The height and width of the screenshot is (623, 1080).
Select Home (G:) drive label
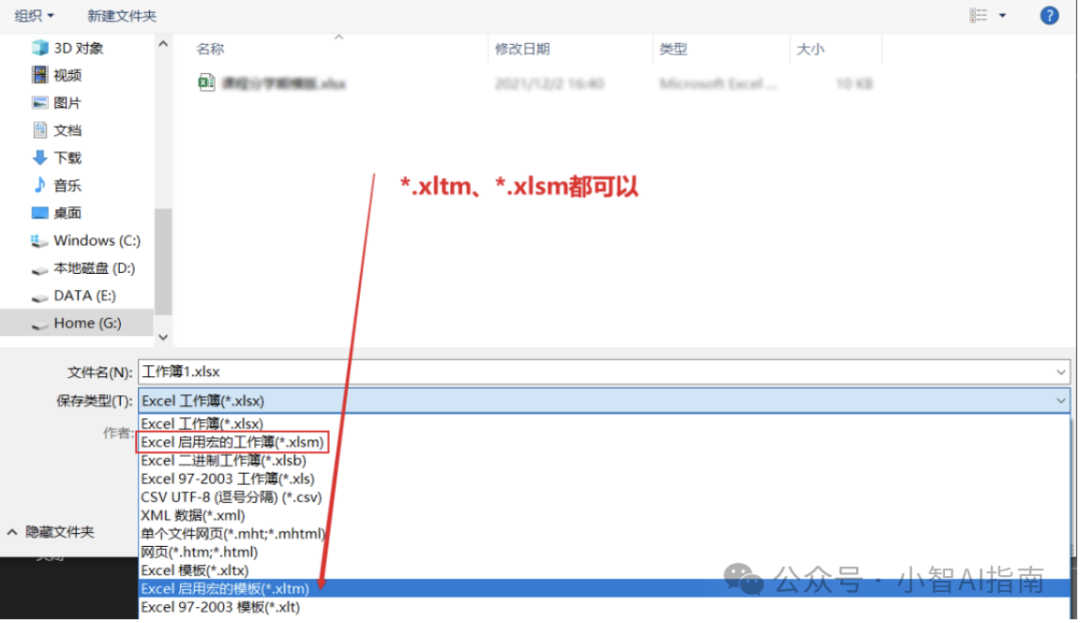click(x=87, y=323)
